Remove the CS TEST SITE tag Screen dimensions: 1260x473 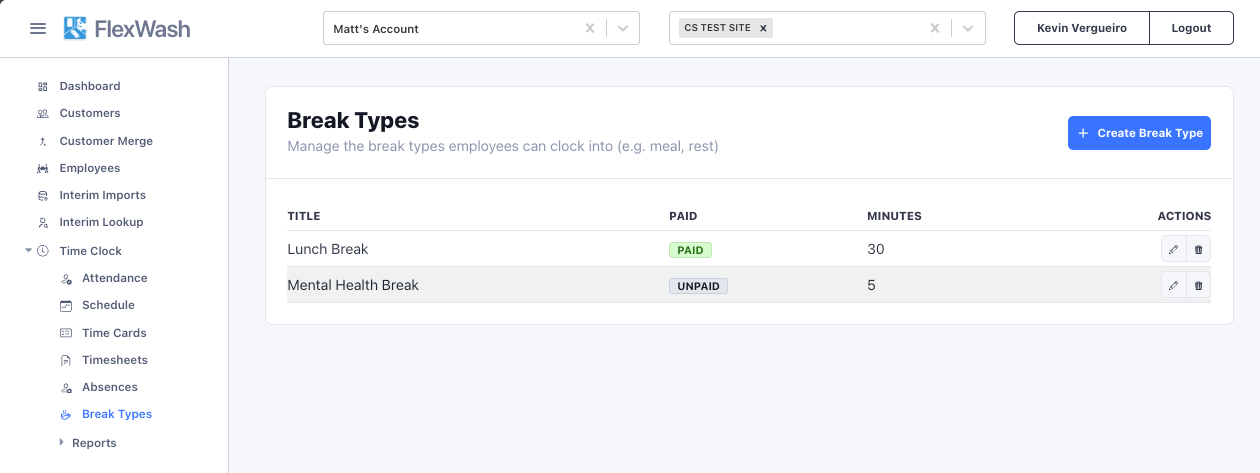763,28
